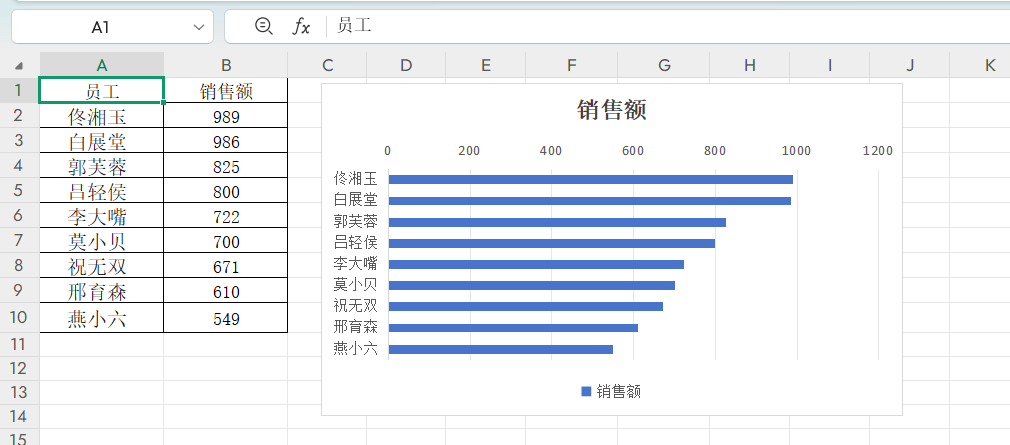Select the 销售额 header cell in column B

226,91
